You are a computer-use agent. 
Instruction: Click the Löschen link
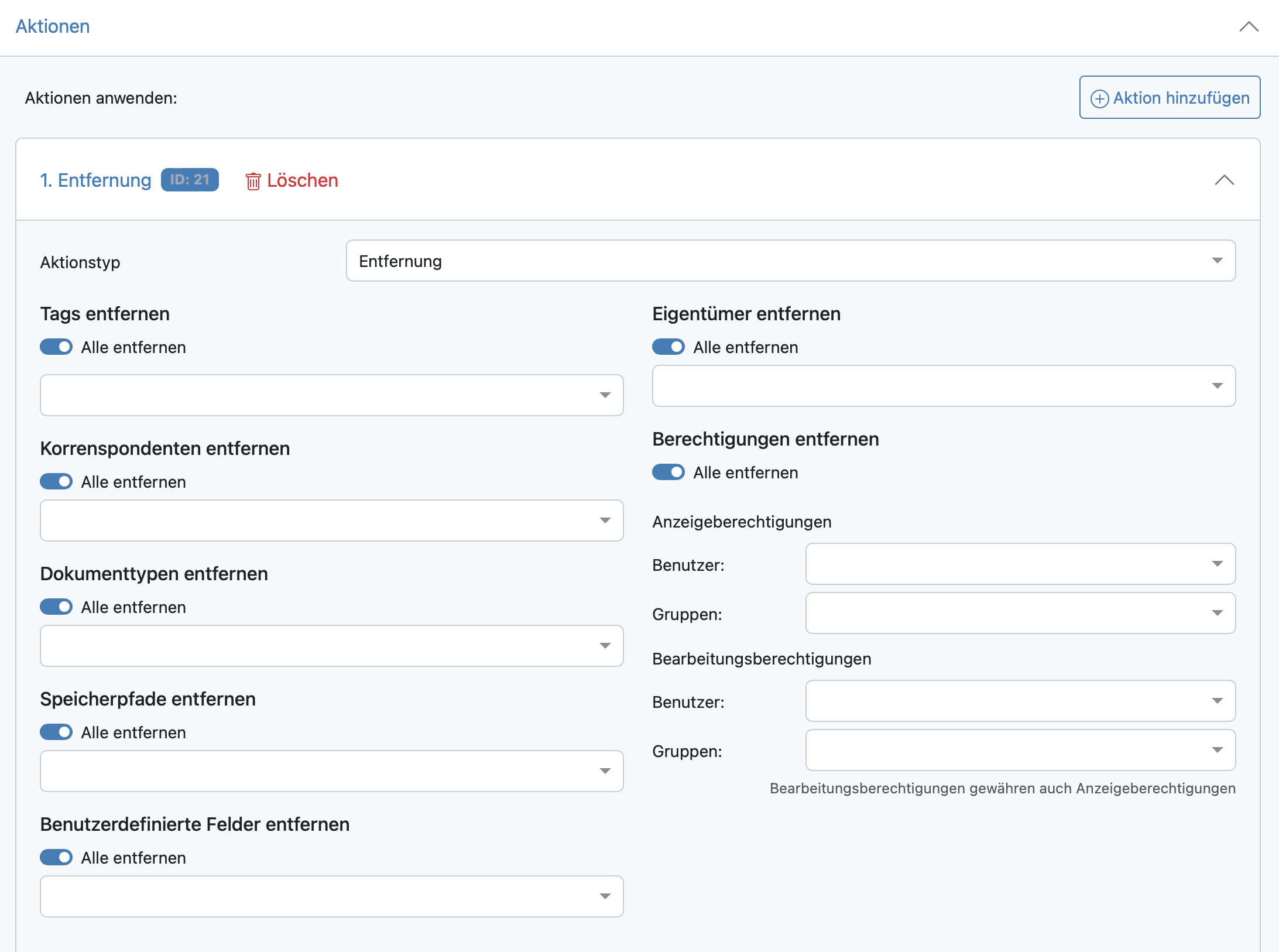click(x=302, y=180)
